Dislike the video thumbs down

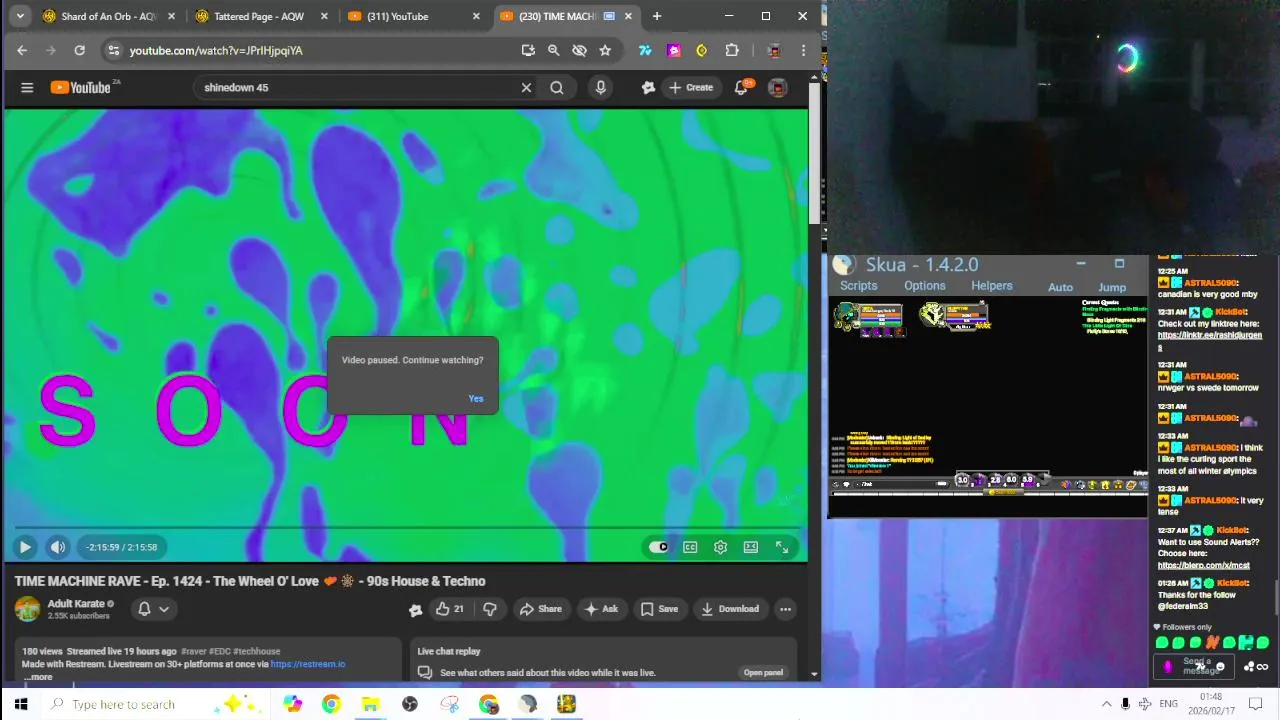(x=490, y=609)
